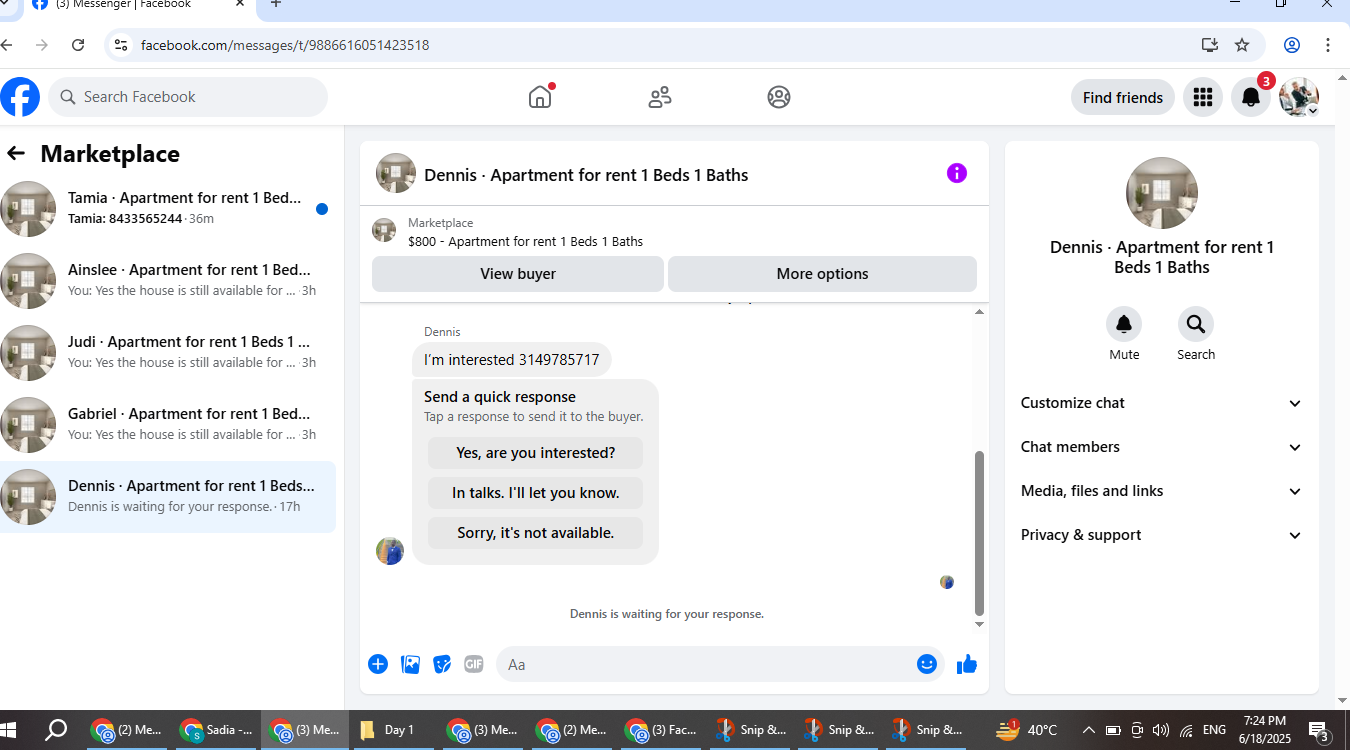Screen dimensions: 1350x750
Task: Expand Media, files and links section
Action: [x=1162, y=491]
